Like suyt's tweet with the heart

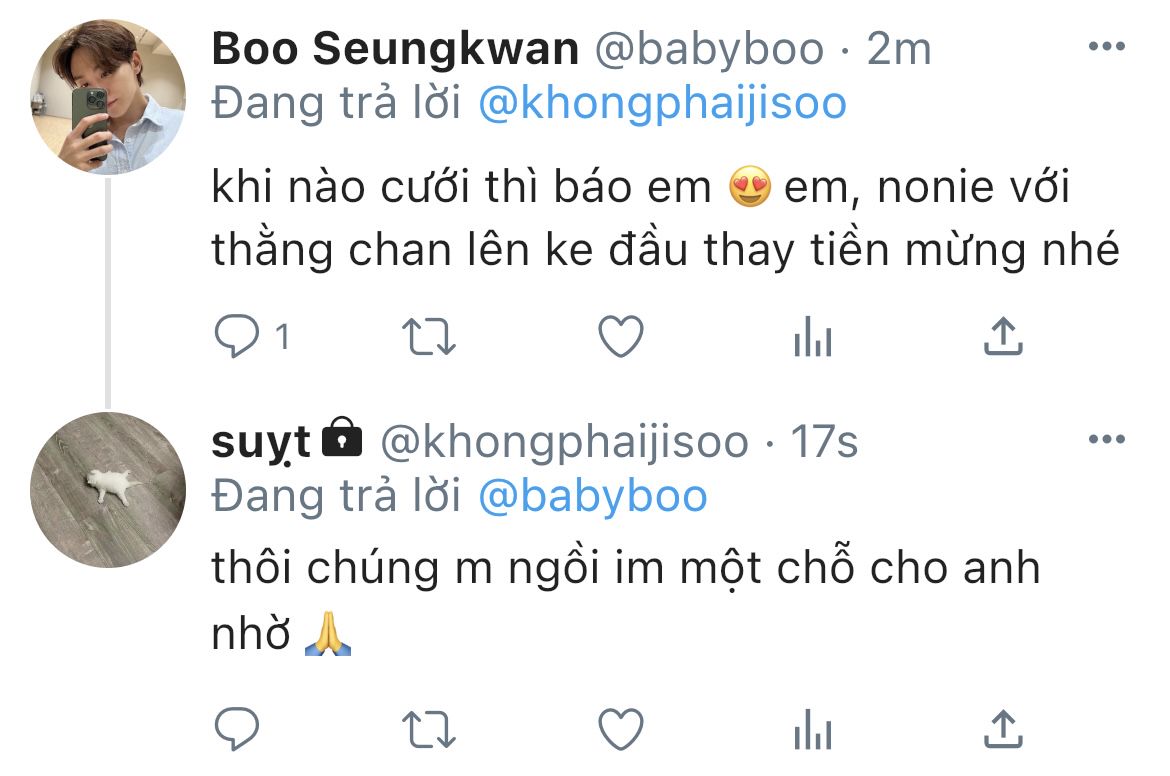[x=621, y=729]
